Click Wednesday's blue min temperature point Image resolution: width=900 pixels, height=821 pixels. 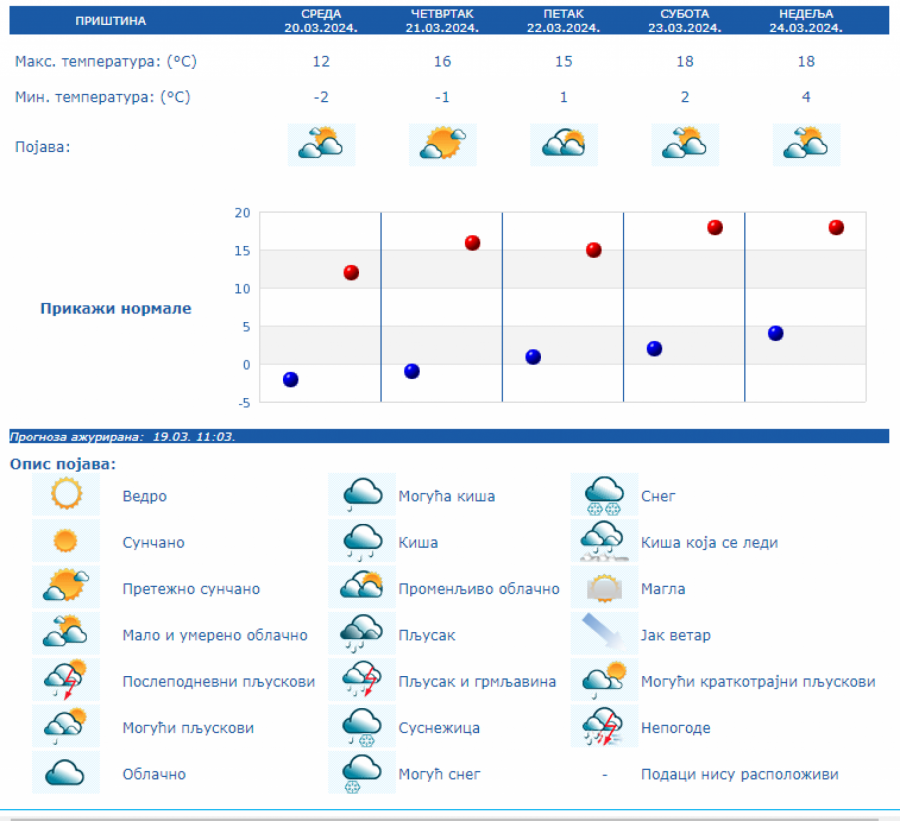(x=291, y=379)
